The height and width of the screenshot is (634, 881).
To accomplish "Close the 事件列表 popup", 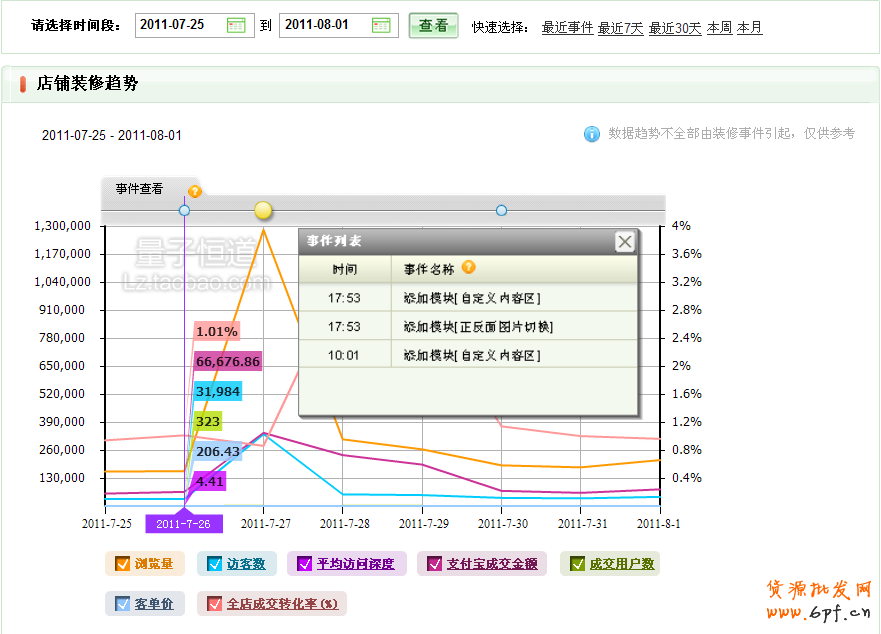I will (624, 241).
